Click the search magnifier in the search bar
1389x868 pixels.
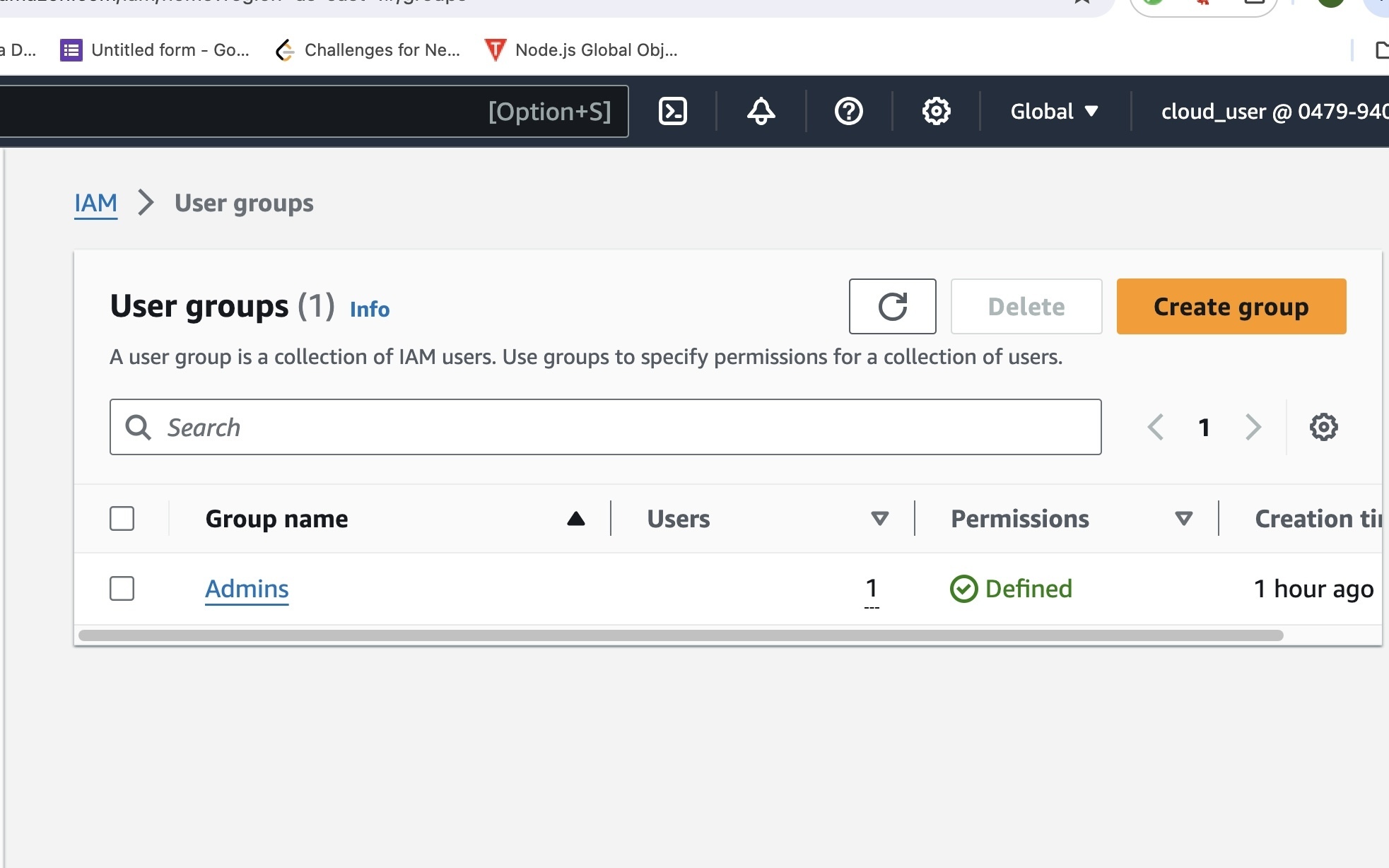(x=139, y=427)
